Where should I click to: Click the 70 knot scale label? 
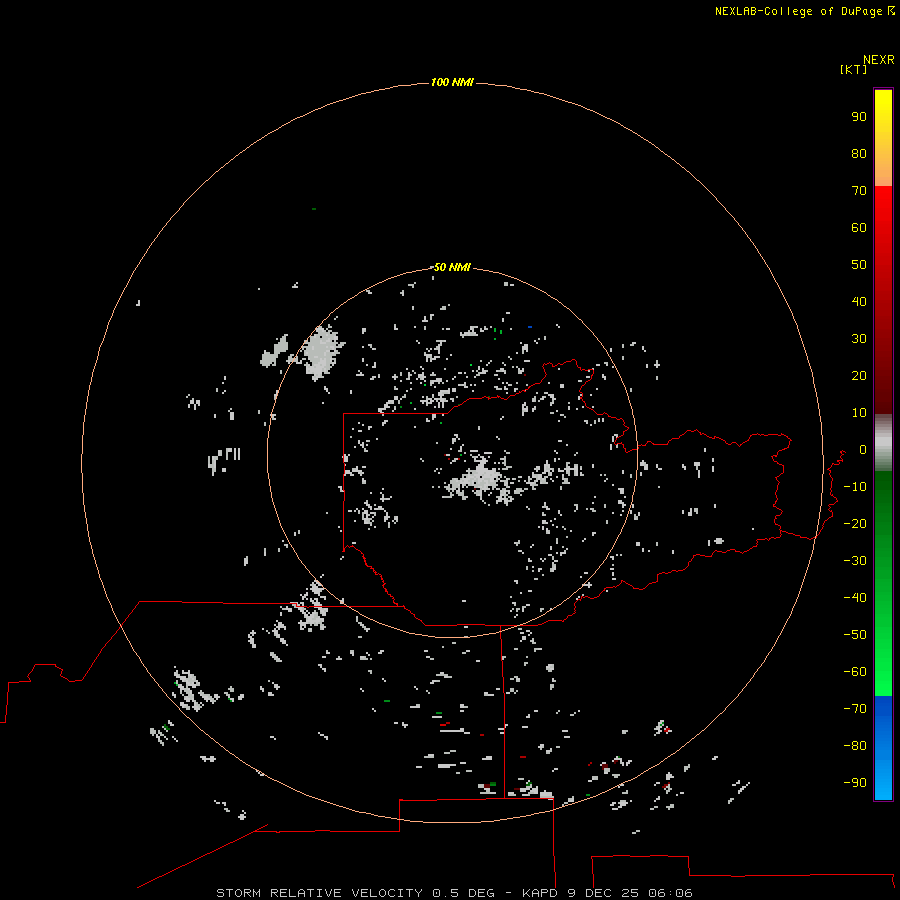[859, 191]
